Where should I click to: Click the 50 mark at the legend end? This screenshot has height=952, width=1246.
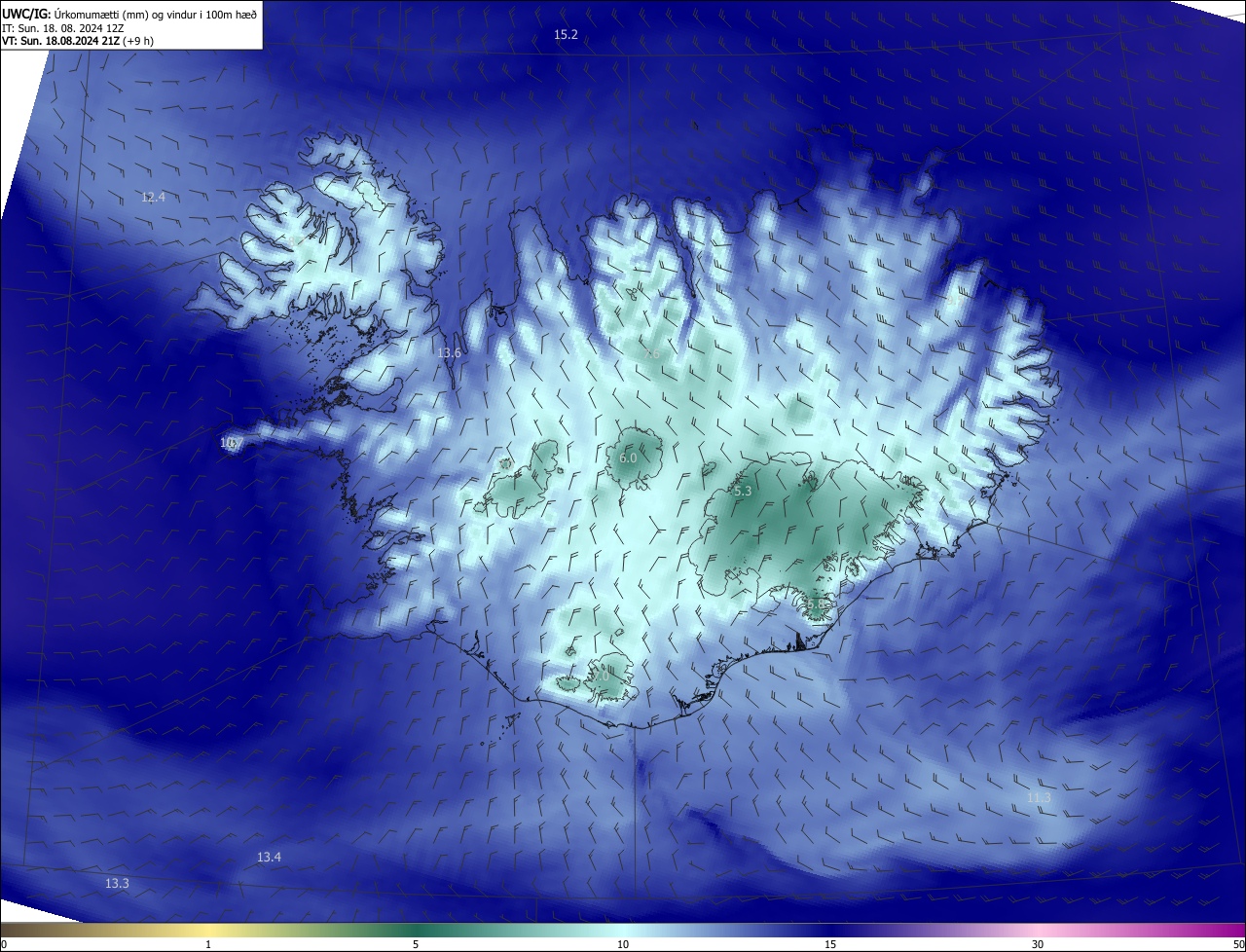pos(1238,944)
